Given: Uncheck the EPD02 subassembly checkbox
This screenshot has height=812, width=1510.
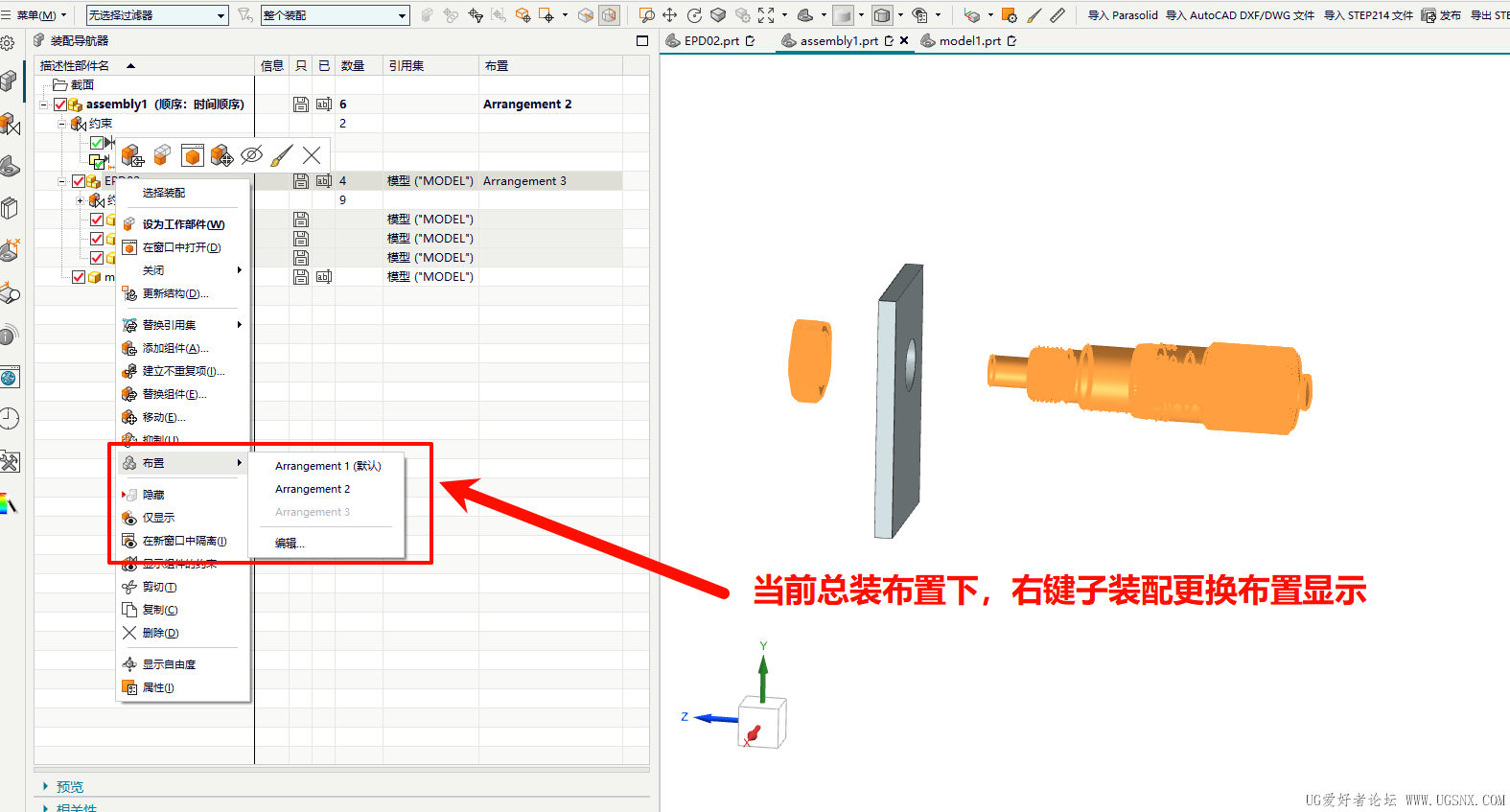Looking at the screenshot, I should click(79, 181).
